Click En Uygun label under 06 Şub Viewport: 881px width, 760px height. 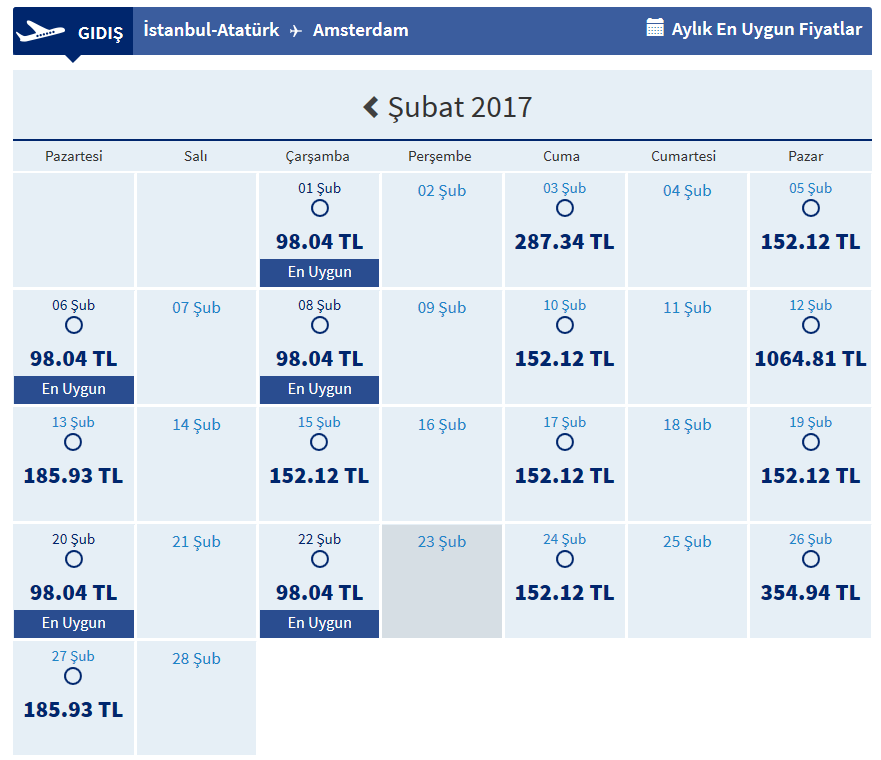point(74,389)
